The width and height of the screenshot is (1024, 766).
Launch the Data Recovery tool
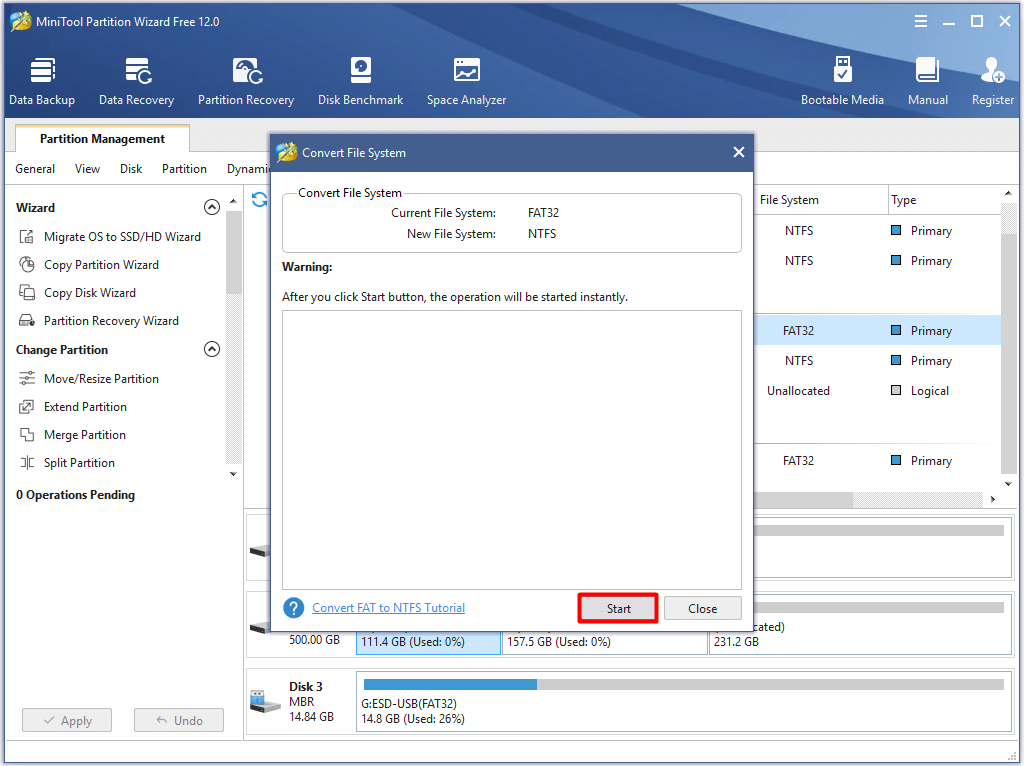tap(136, 82)
